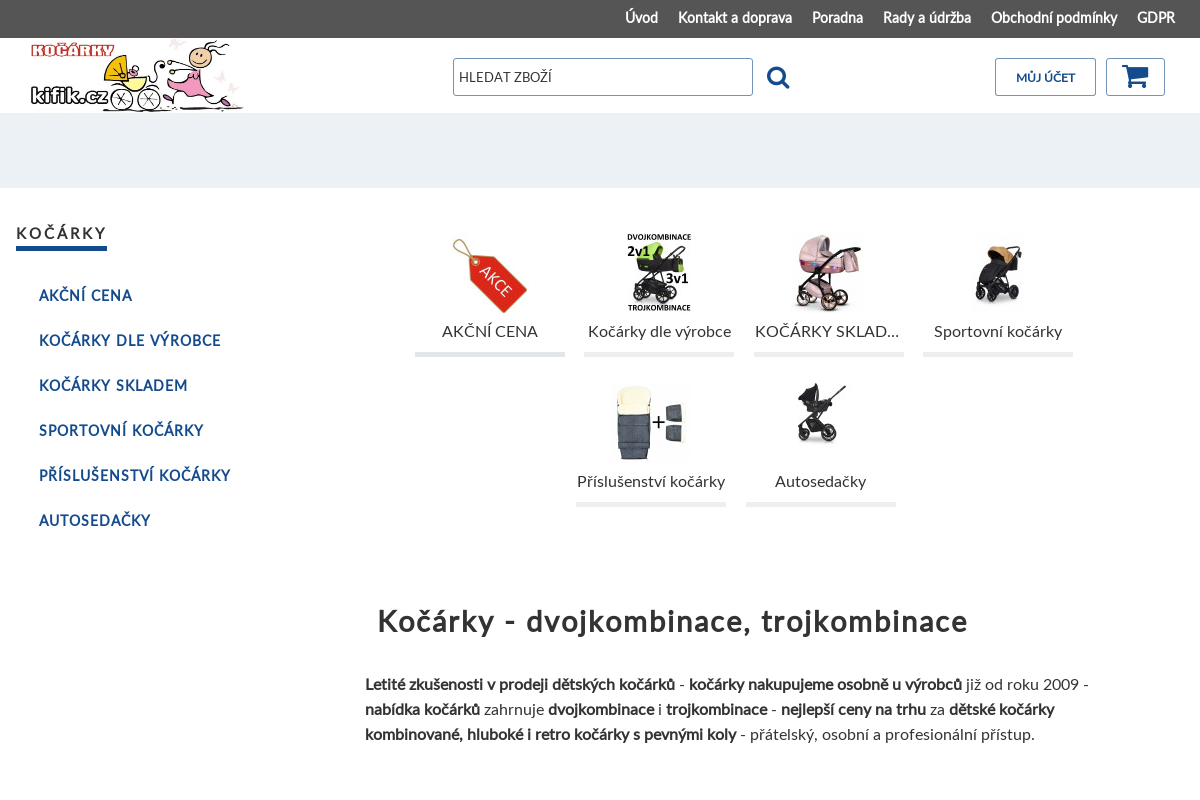
Task: Click the footmuff Příslušenství kočárky icon
Action: [x=650, y=421]
